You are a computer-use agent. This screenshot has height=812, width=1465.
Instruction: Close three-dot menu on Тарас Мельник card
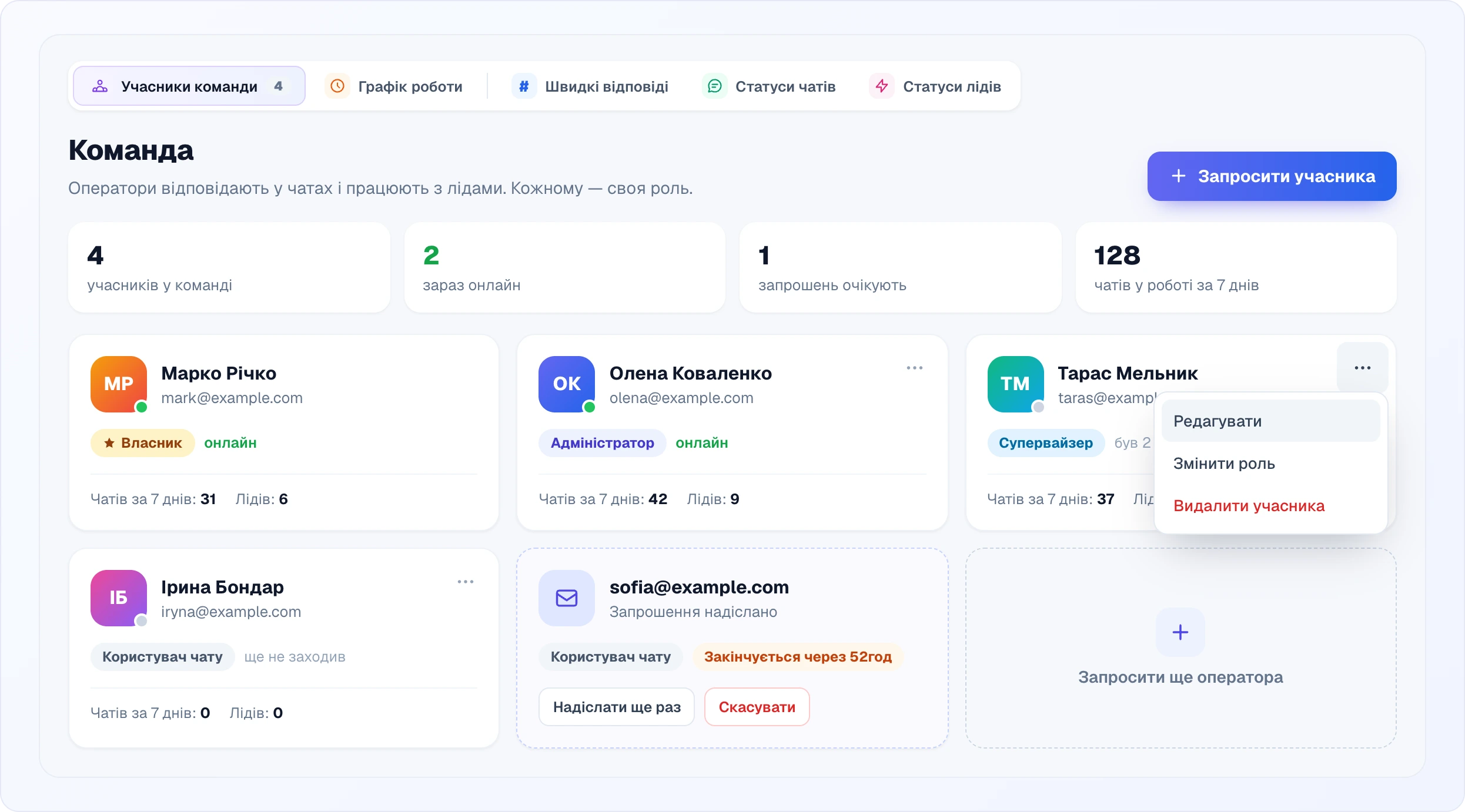tap(1363, 368)
